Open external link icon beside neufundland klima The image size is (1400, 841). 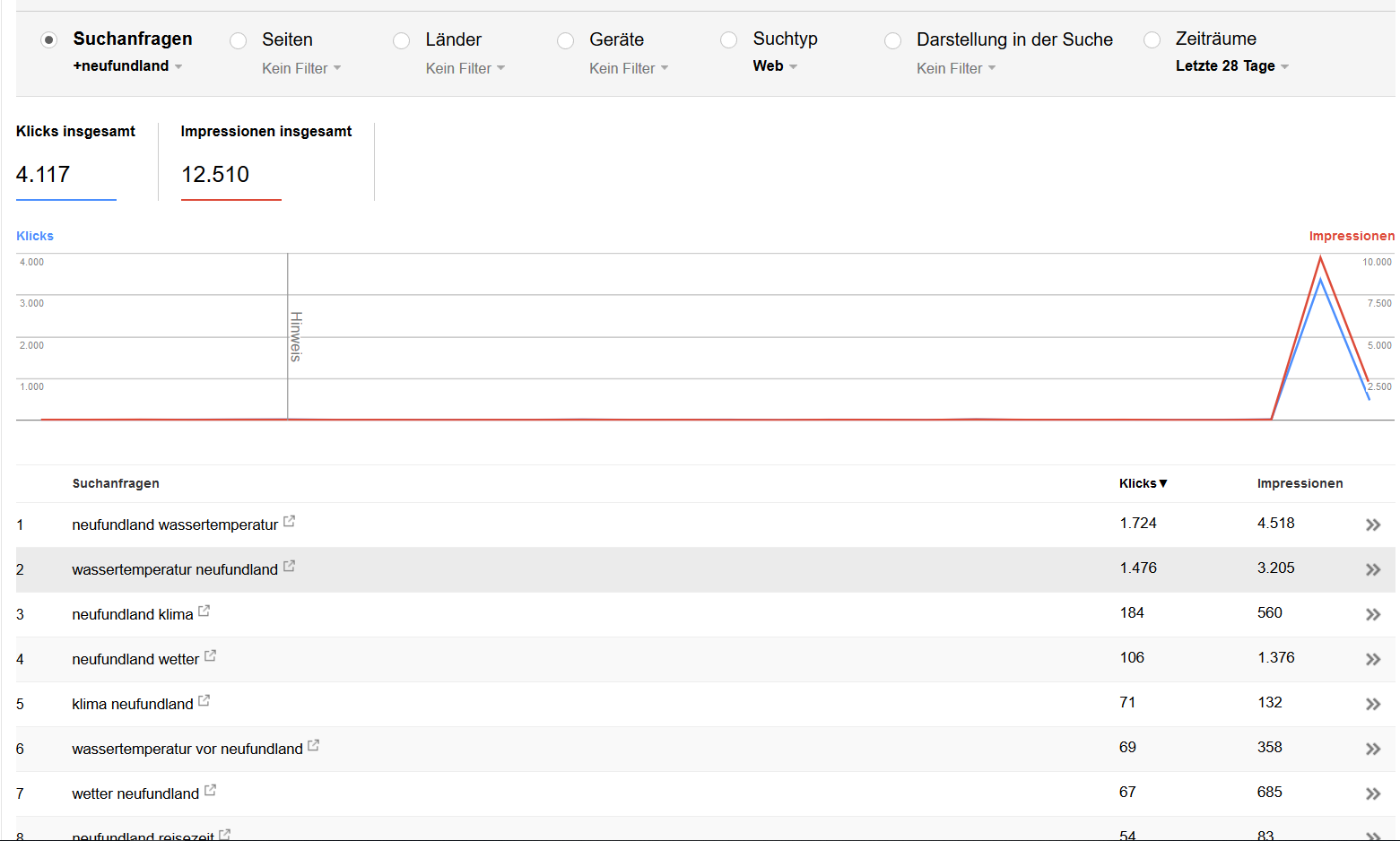(x=204, y=611)
